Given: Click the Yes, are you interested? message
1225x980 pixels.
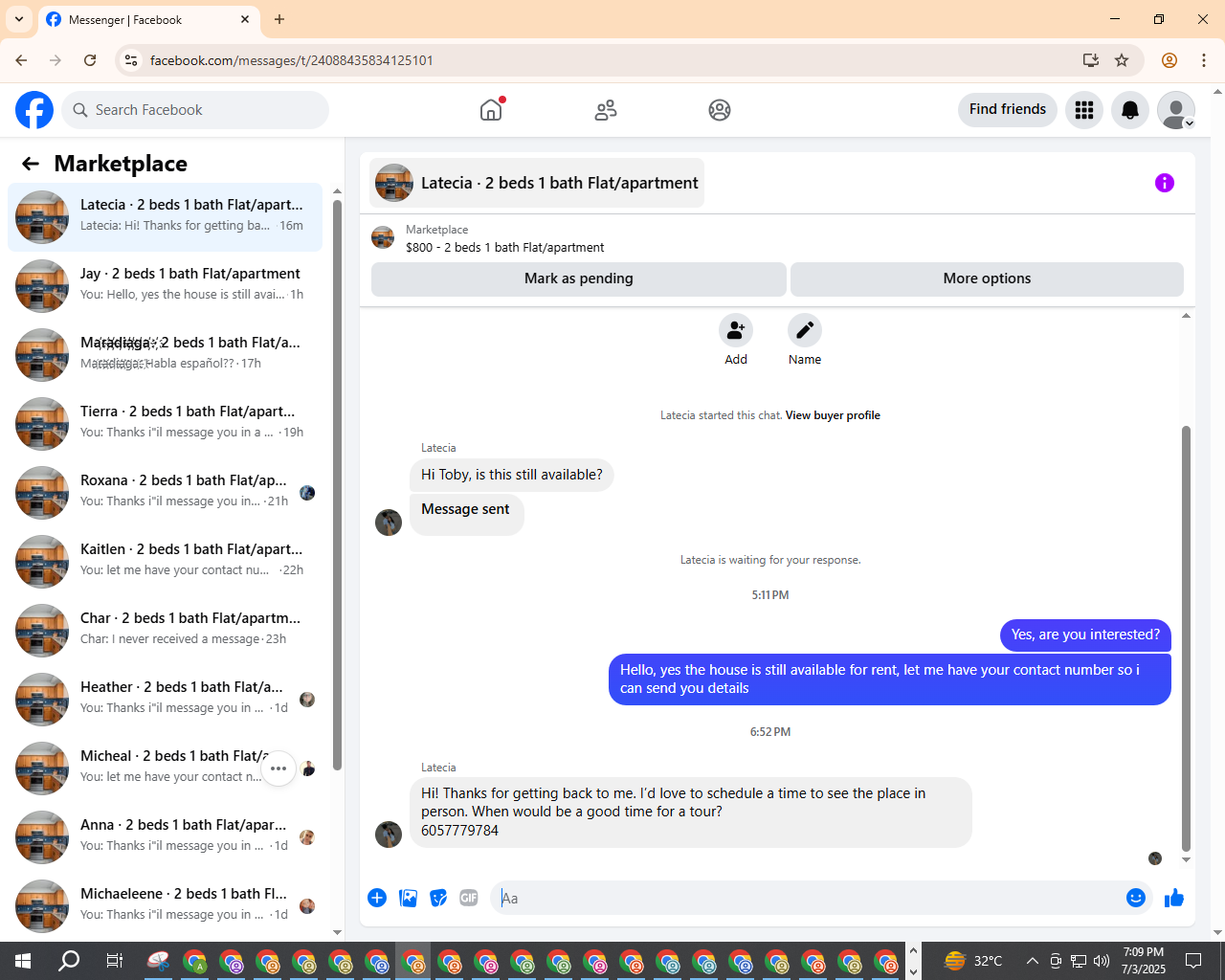Looking at the screenshot, I should 1085,635.
